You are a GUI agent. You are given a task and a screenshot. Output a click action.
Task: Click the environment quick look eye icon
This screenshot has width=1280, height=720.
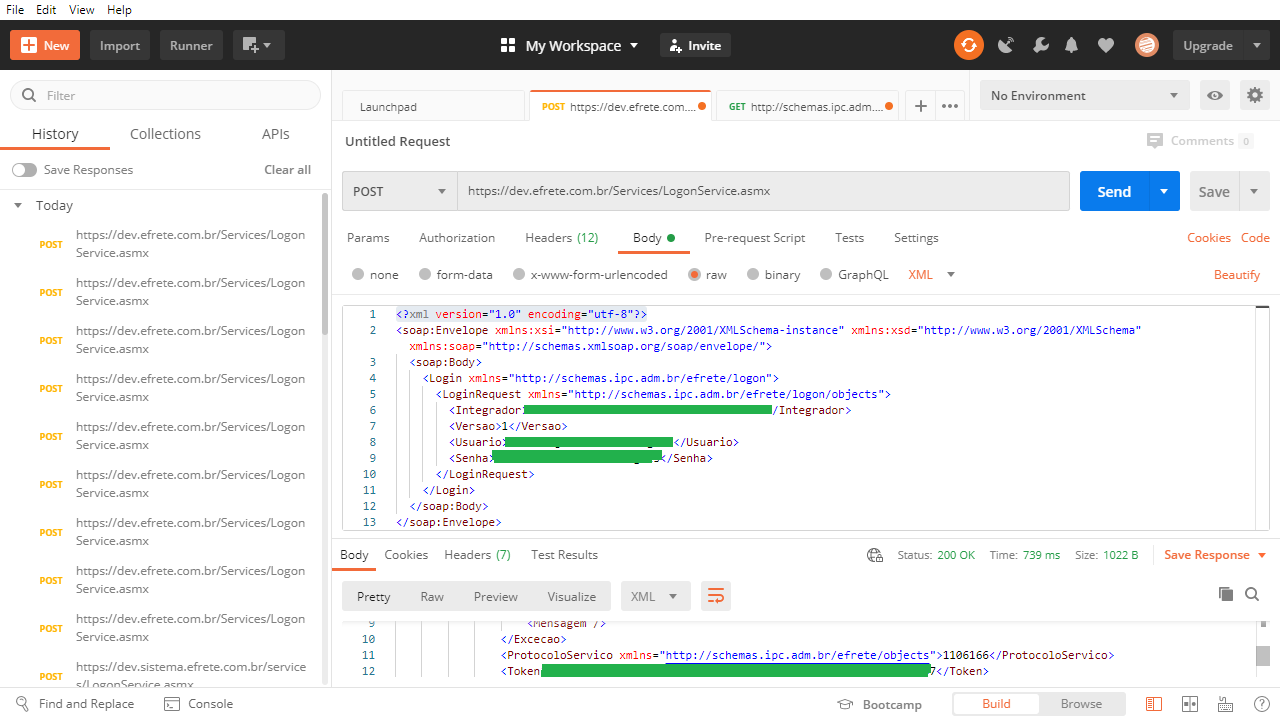click(1215, 95)
